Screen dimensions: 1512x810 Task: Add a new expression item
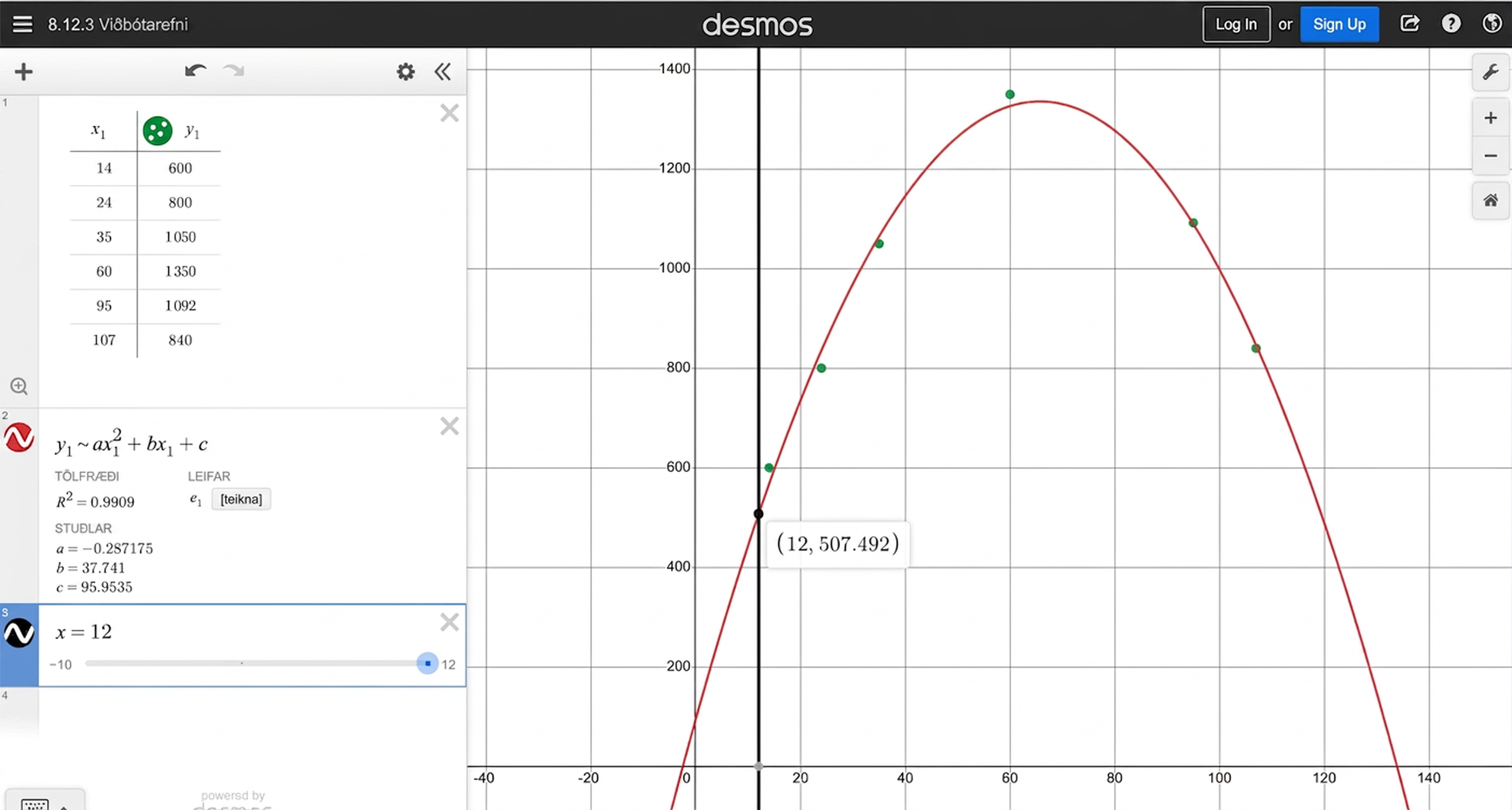[x=24, y=72]
